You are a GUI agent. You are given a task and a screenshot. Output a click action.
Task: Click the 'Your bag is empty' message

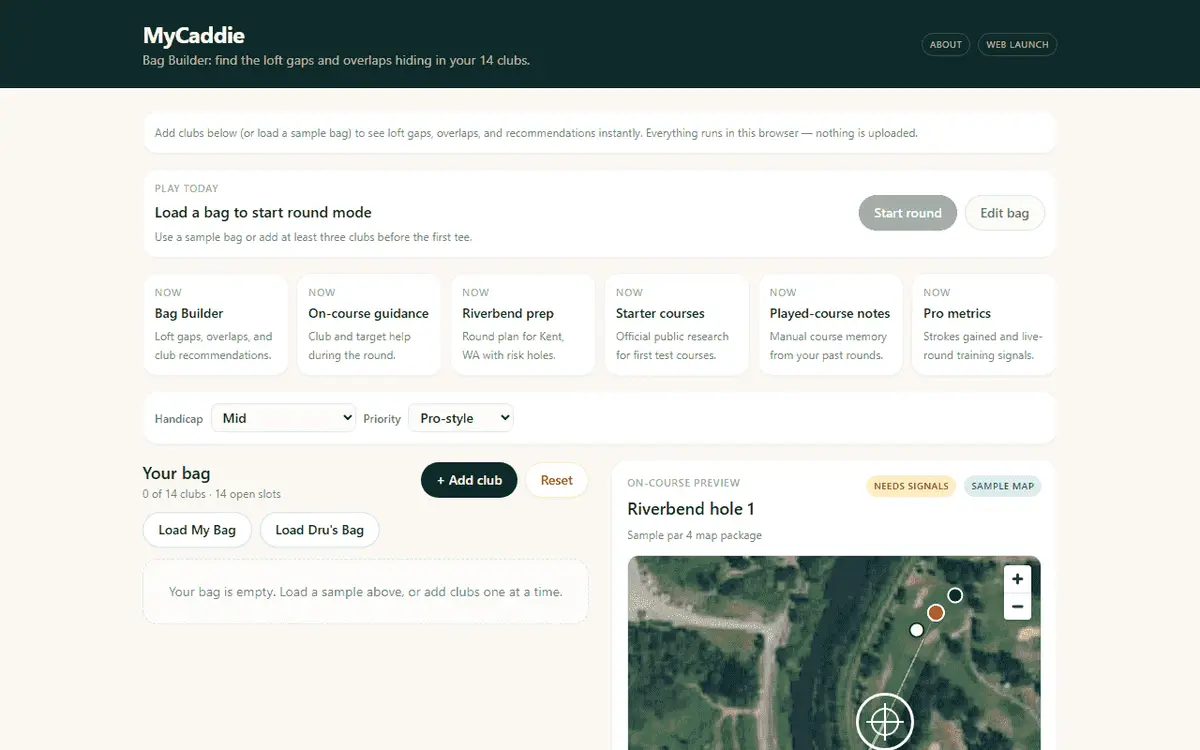(366, 591)
